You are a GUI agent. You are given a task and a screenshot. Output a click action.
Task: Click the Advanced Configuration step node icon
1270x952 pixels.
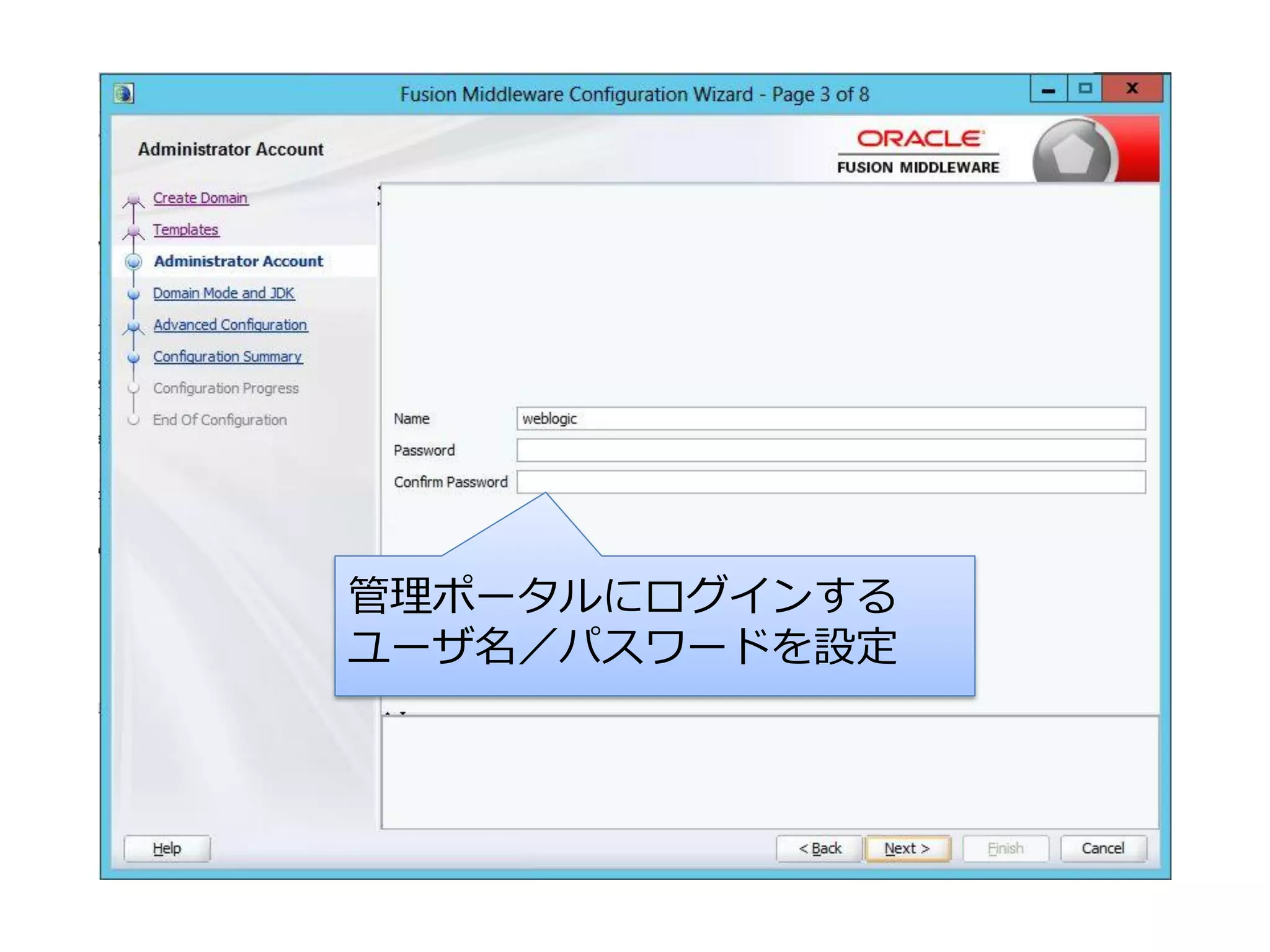pyautogui.click(x=133, y=326)
